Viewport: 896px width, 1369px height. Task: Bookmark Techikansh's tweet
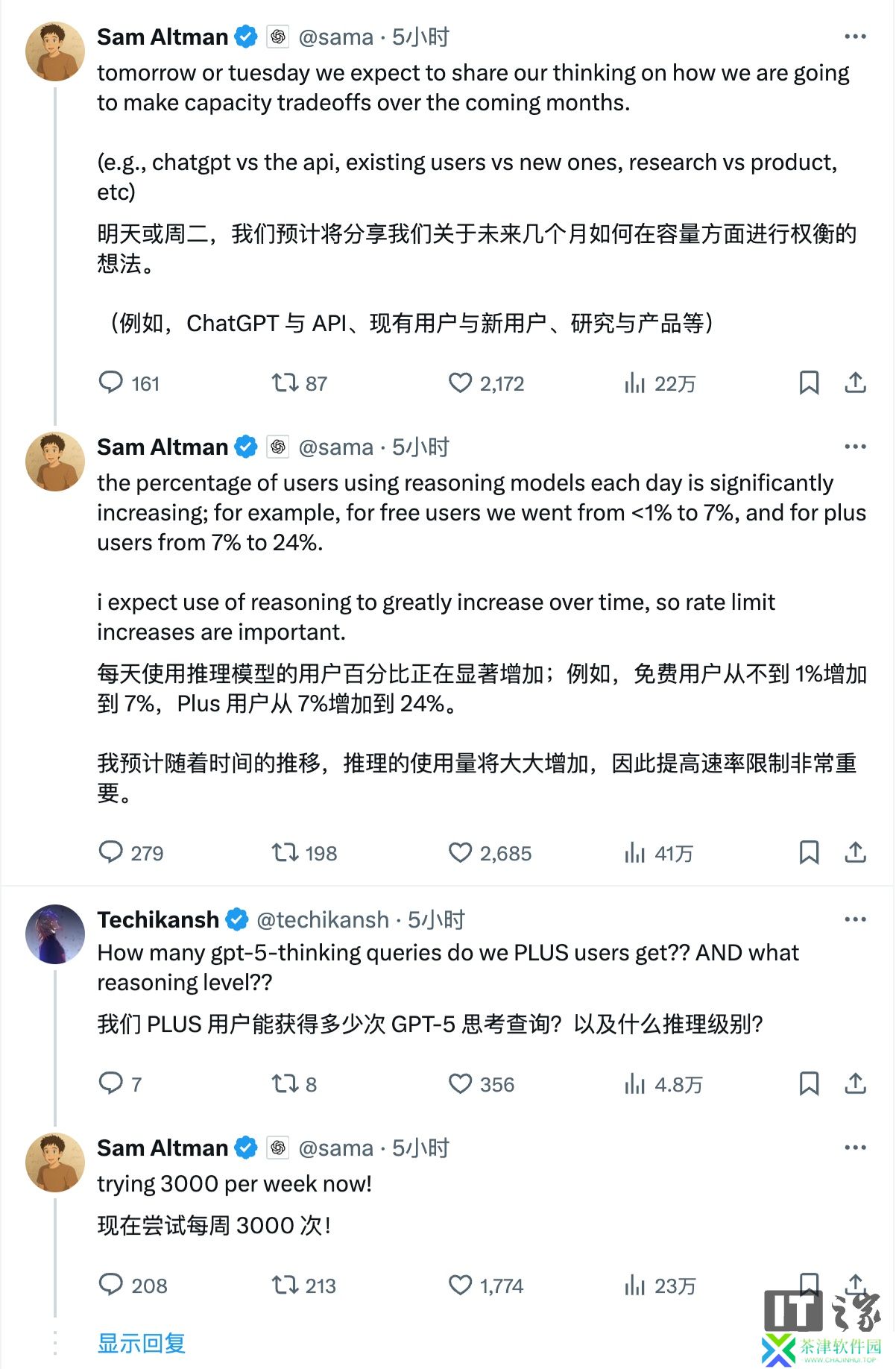click(x=809, y=1084)
